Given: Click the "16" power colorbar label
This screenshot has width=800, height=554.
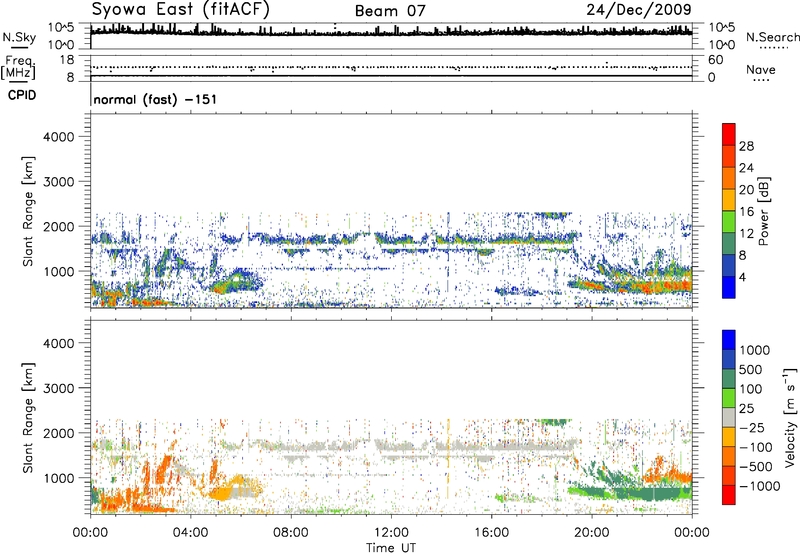Looking at the screenshot, I should (x=746, y=212).
